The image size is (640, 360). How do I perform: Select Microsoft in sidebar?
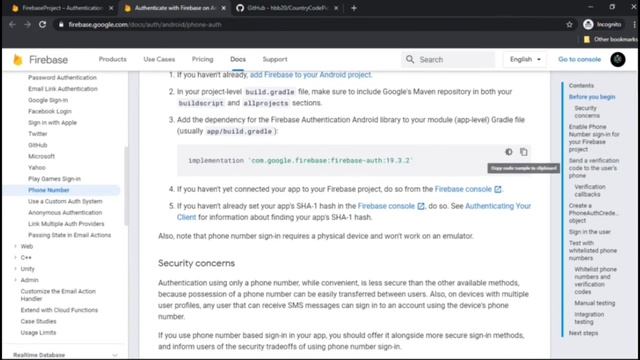(41, 156)
